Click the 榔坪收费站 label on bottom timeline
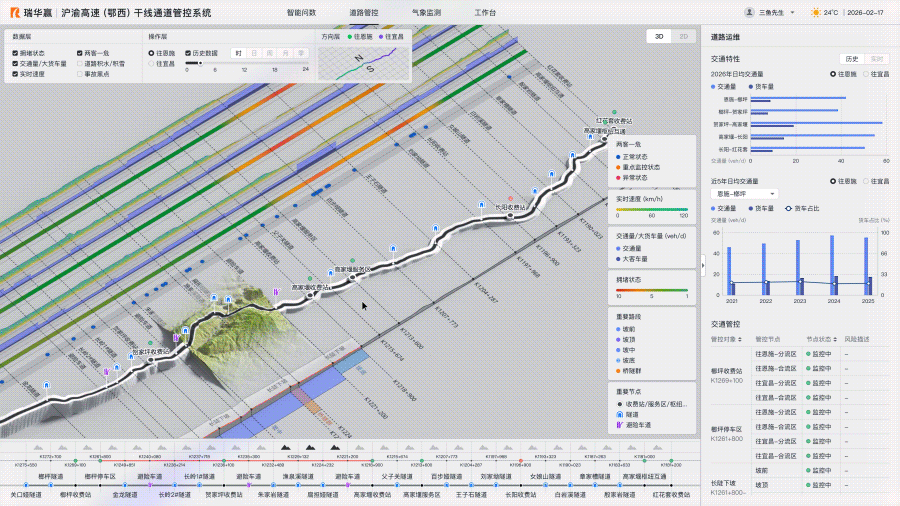The height and width of the screenshot is (506, 900). coord(75,495)
